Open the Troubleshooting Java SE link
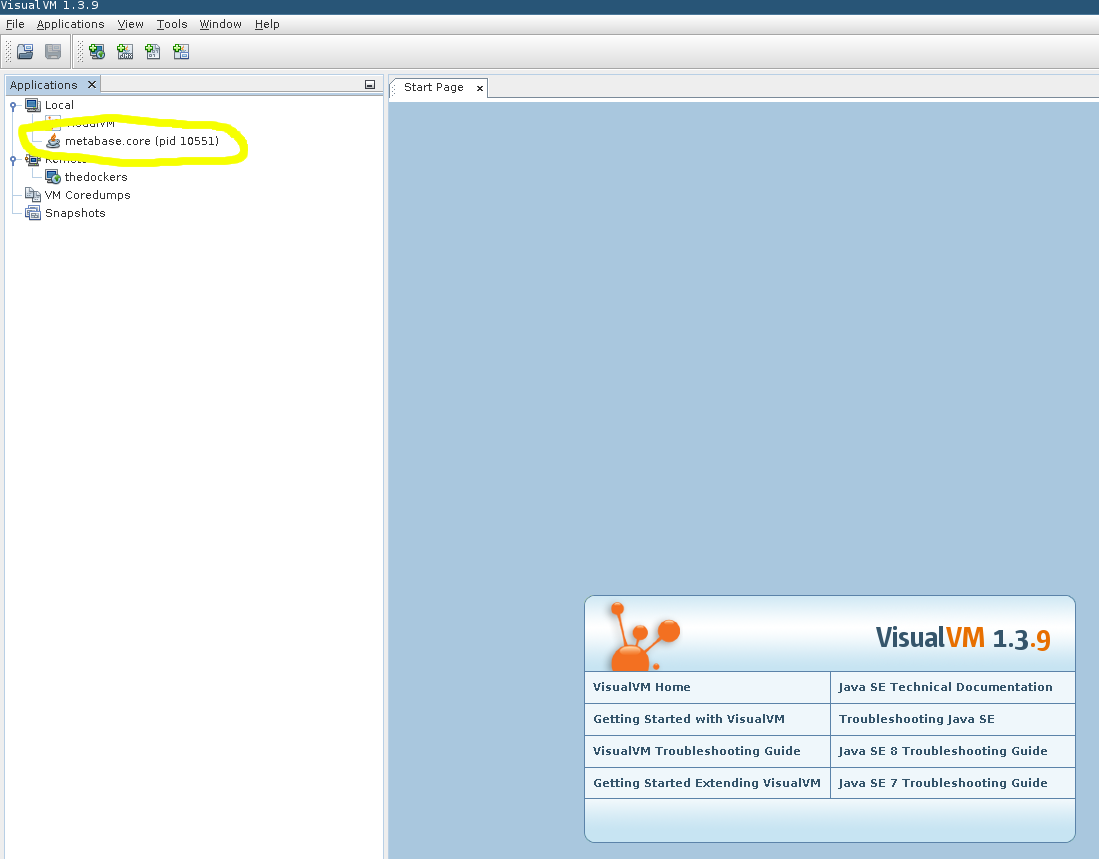The image size is (1099, 859). (x=916, y=719)
